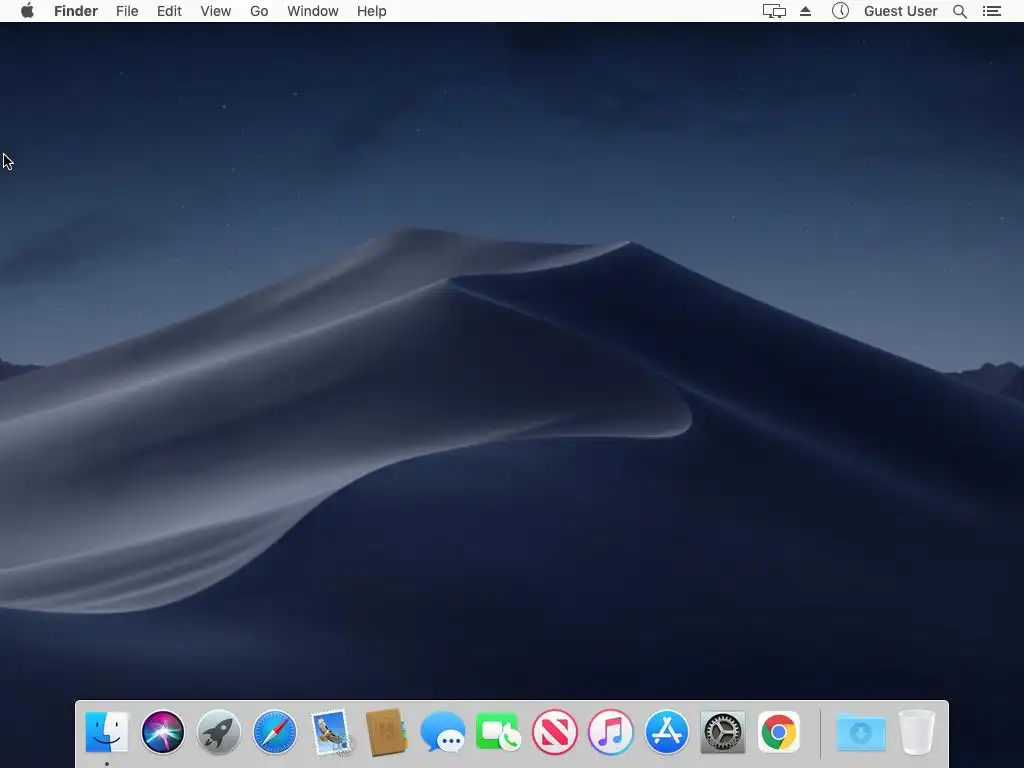Open the Finder menu in menu bar
The height and width of the screenshot is (768, 1024).
pyautogui.click(x=76, y=11)
